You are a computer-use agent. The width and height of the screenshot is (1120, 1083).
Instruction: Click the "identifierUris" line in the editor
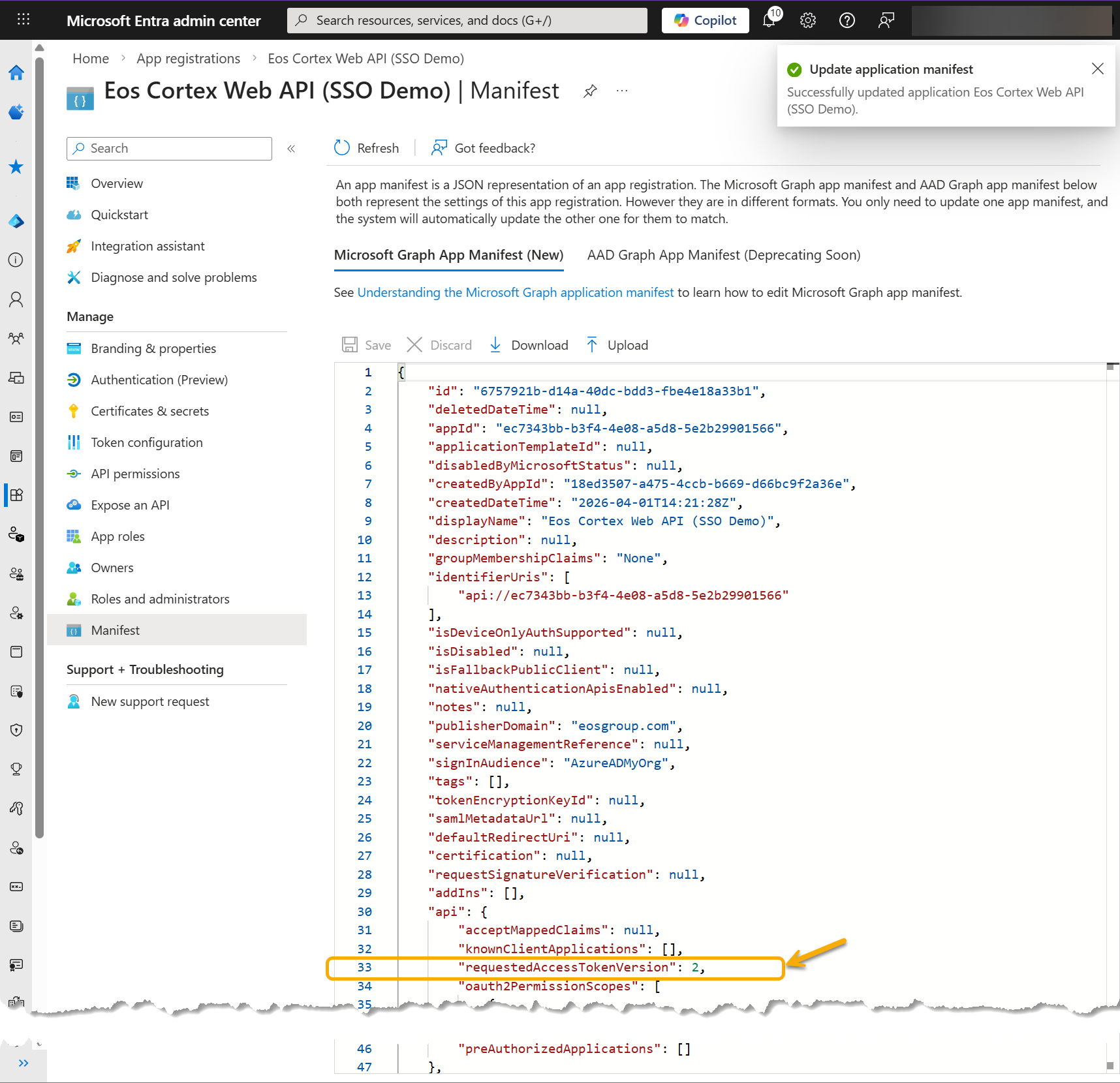coord(499,577)
